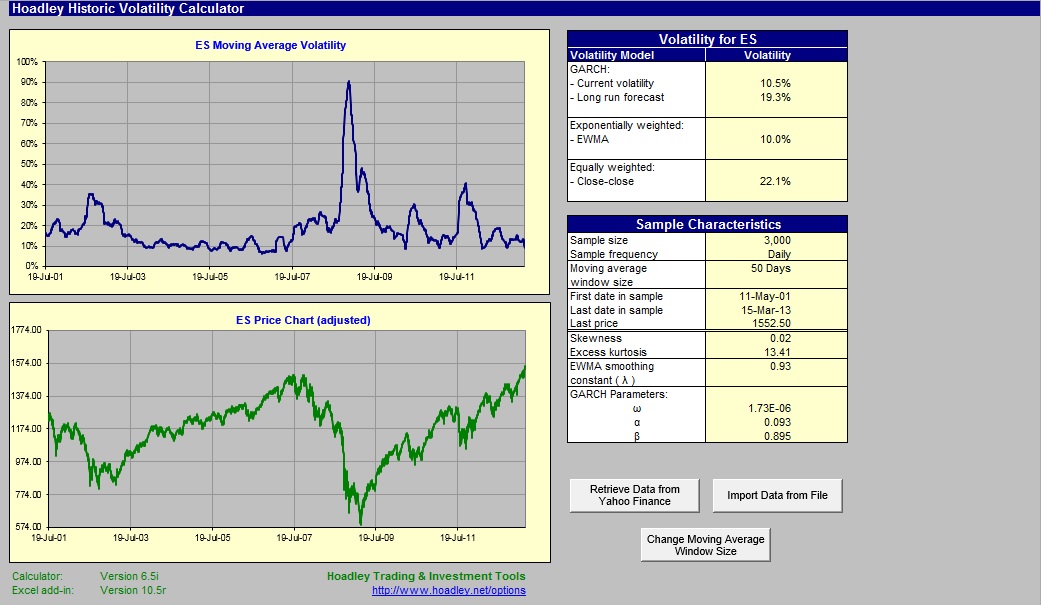1041x605 pixels.
Task: Click the moving average window value 50 Days
Action: [770, 268]
